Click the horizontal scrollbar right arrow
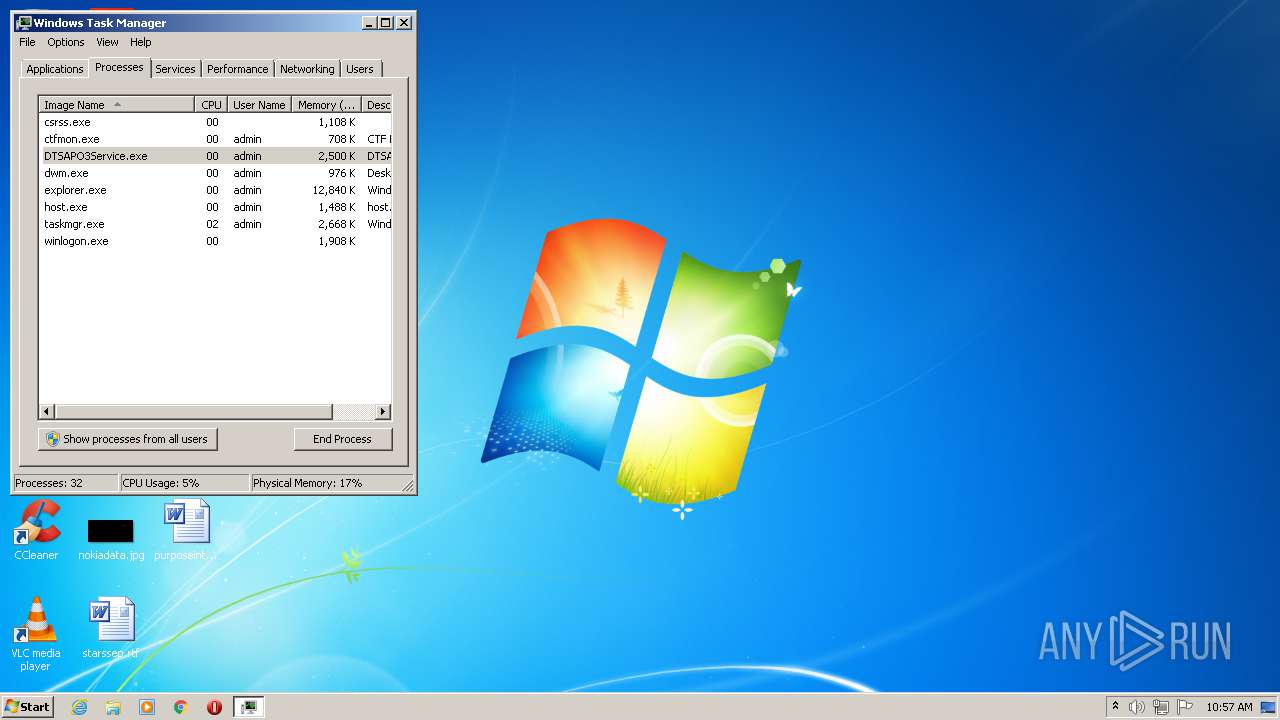The image size is (1280, 720). tap(383, 412)
